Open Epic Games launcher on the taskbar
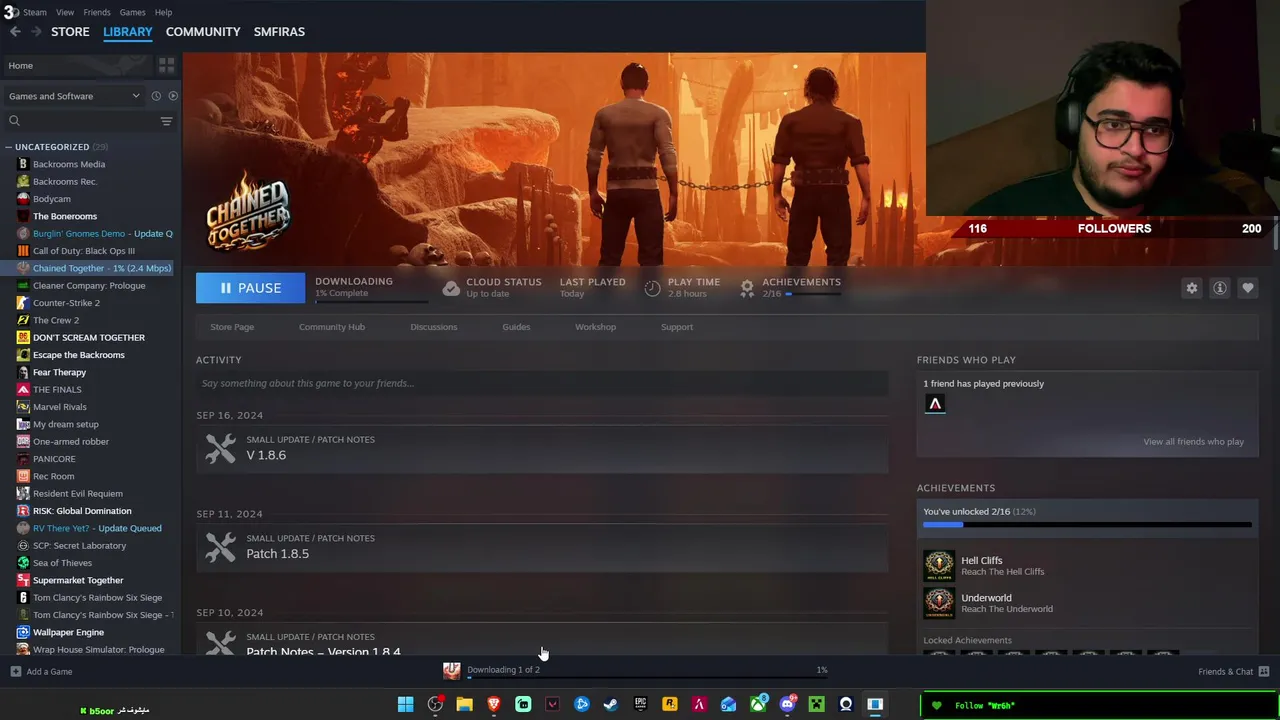The height and width of the screenshot is (720, 1280). pyautogui.click(x=640, y=704)
